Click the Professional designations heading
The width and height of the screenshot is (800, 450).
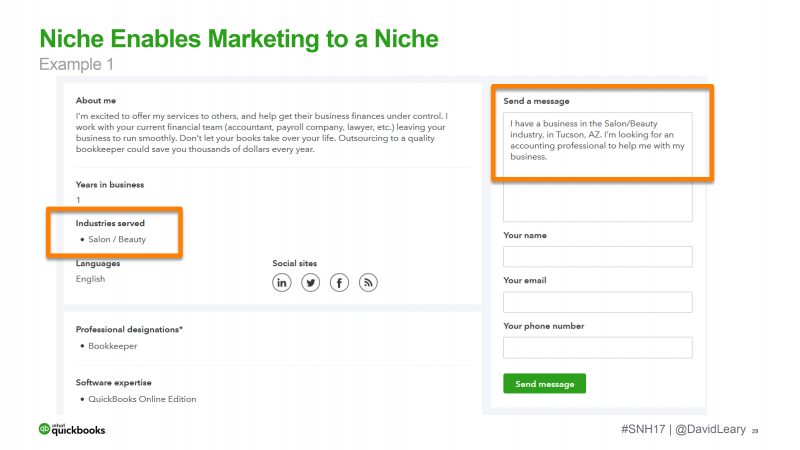tap(129, 329)
